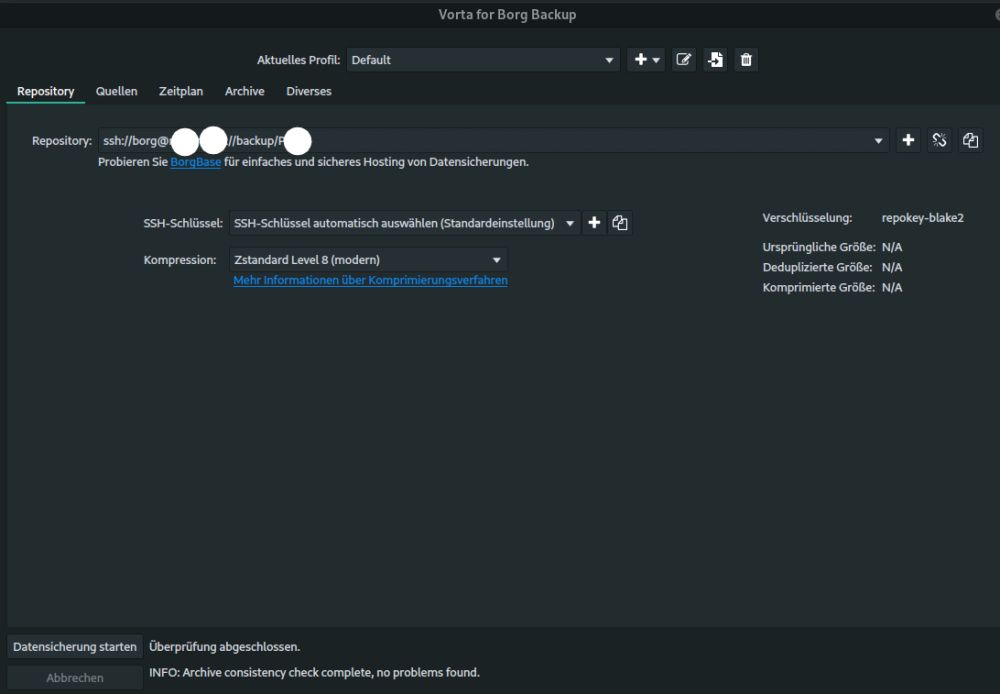Add new repository with plus icon
The height and width of the screenshot is (694, 1000).
pos(908,140)
